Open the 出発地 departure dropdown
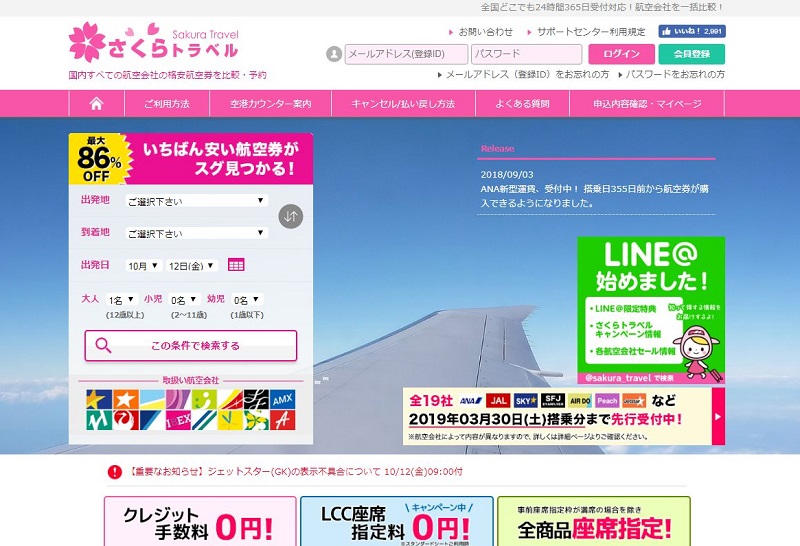This screenshot has width=800, height=546. click(196, 200)
